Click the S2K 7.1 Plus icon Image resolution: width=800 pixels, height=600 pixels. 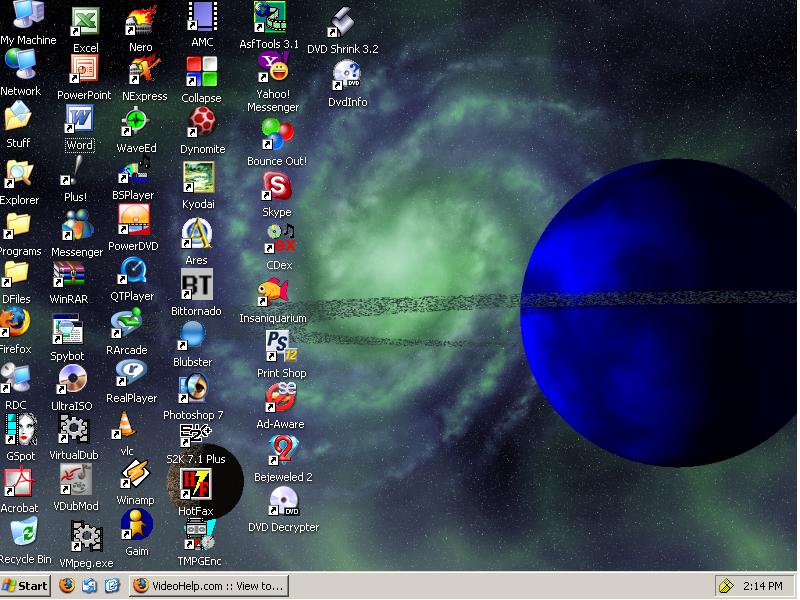coord(195,435)
